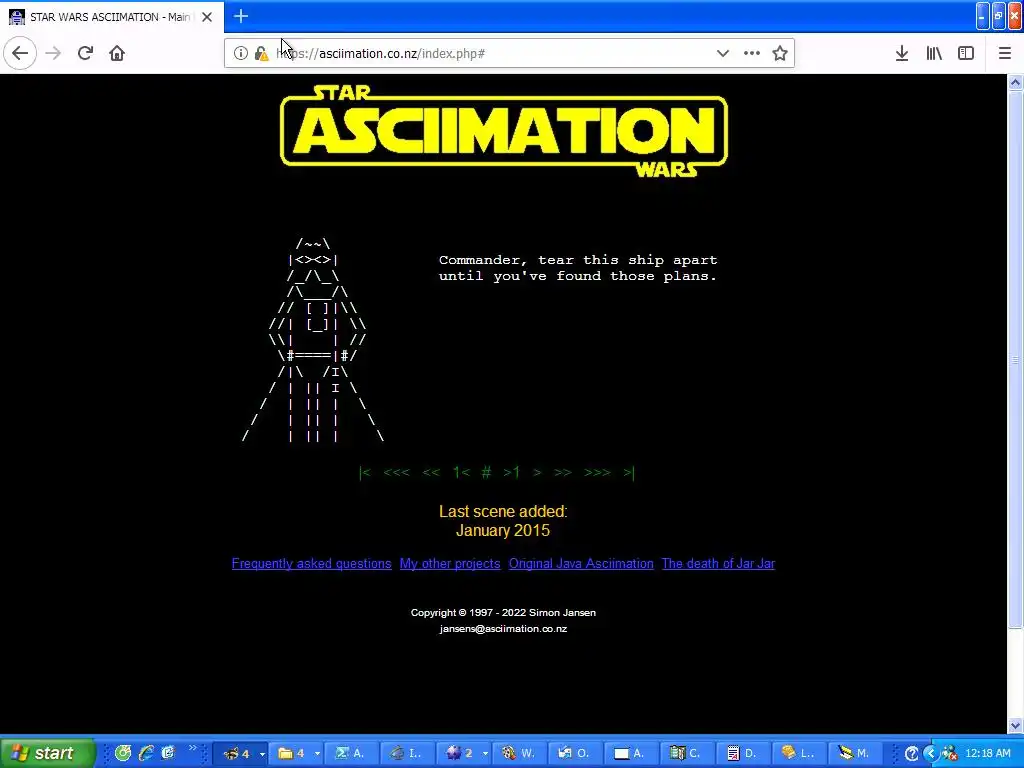
Task: Open a new tab with plus button
Action: click(x=241, y=16)
